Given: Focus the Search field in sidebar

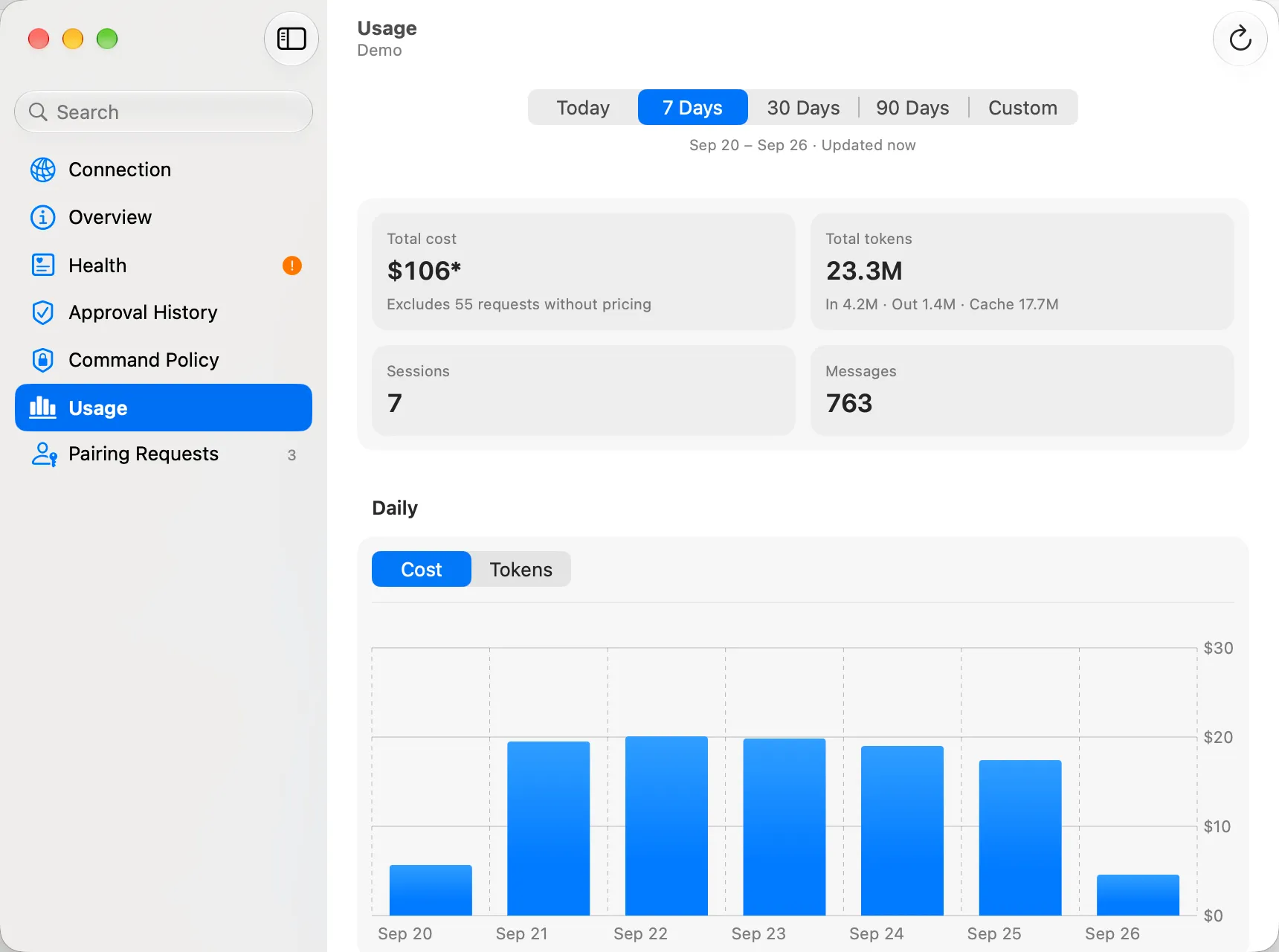Looking at the screenshot, I should 164,112.
